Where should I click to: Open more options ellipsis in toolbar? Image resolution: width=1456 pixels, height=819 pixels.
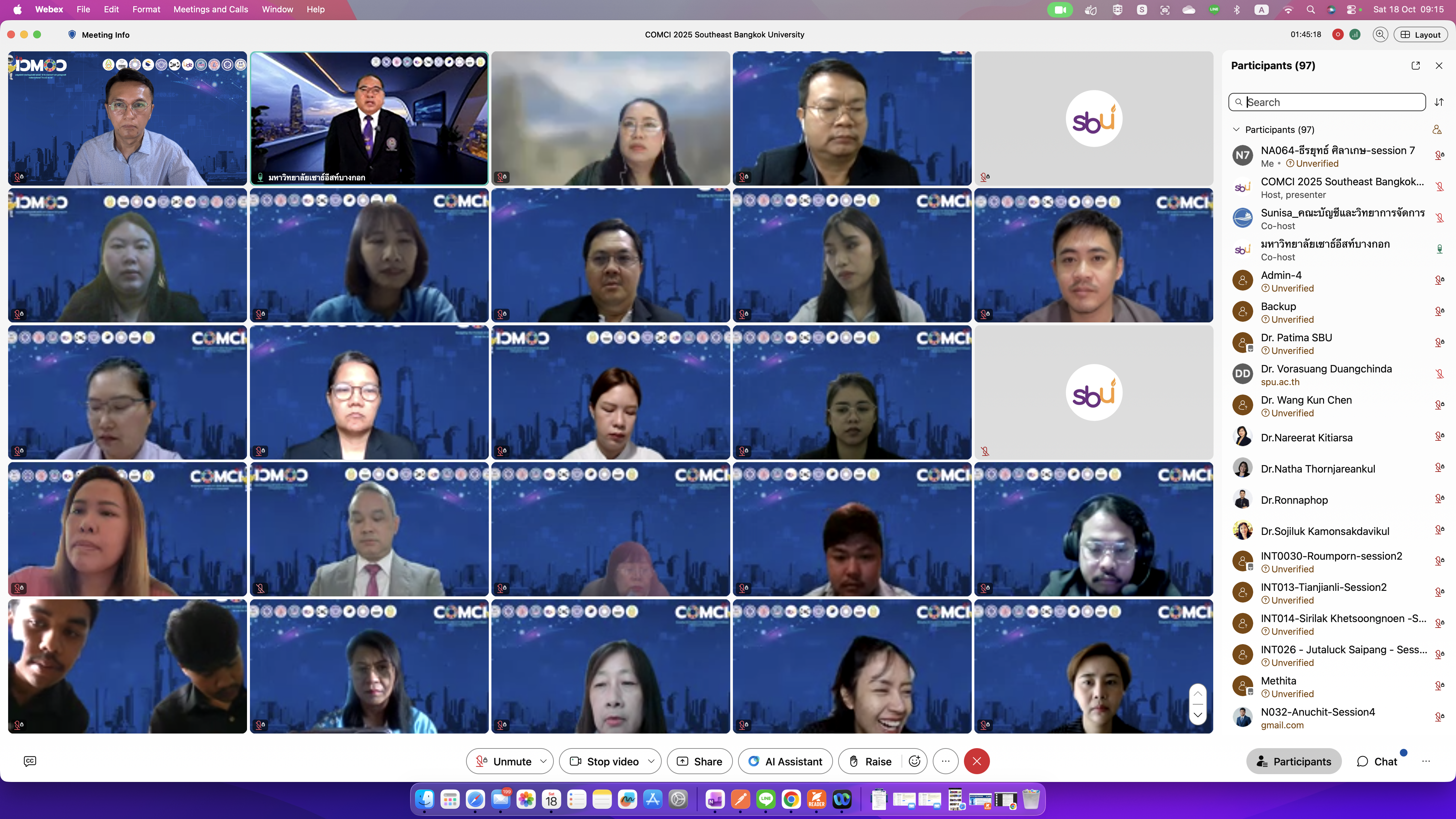946,761
